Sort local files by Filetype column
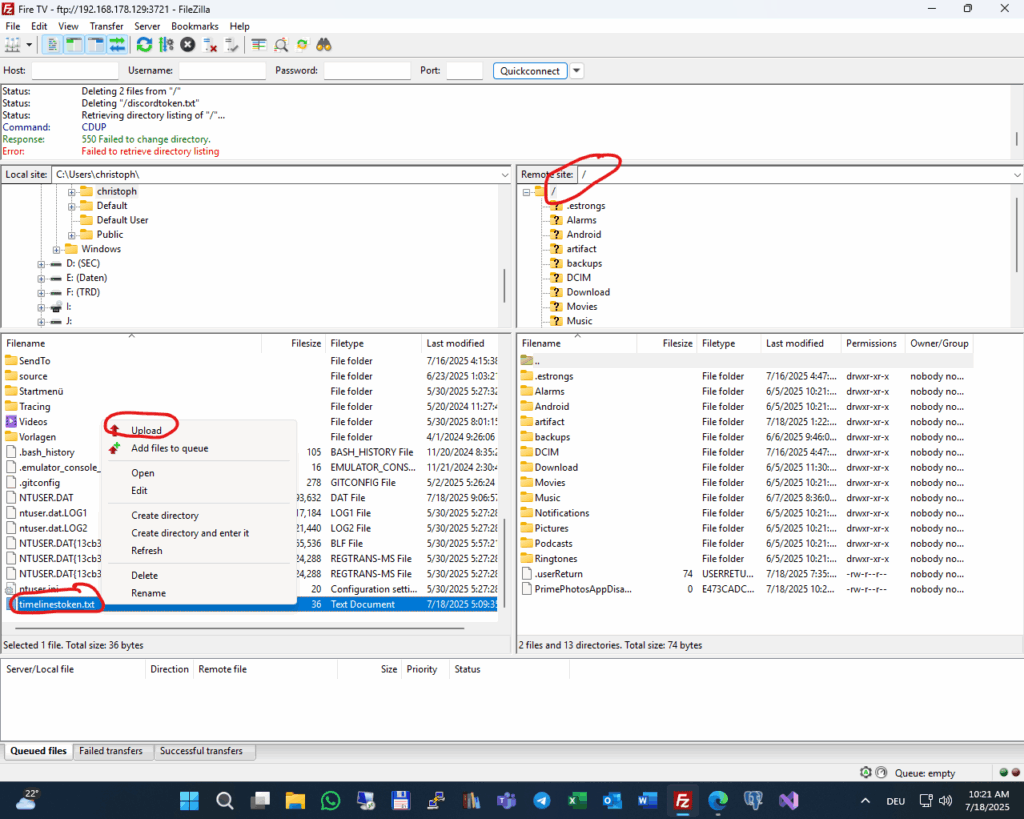Image resolution: width=1024 pixels, height=819 pixels. (x=374, y=344)
